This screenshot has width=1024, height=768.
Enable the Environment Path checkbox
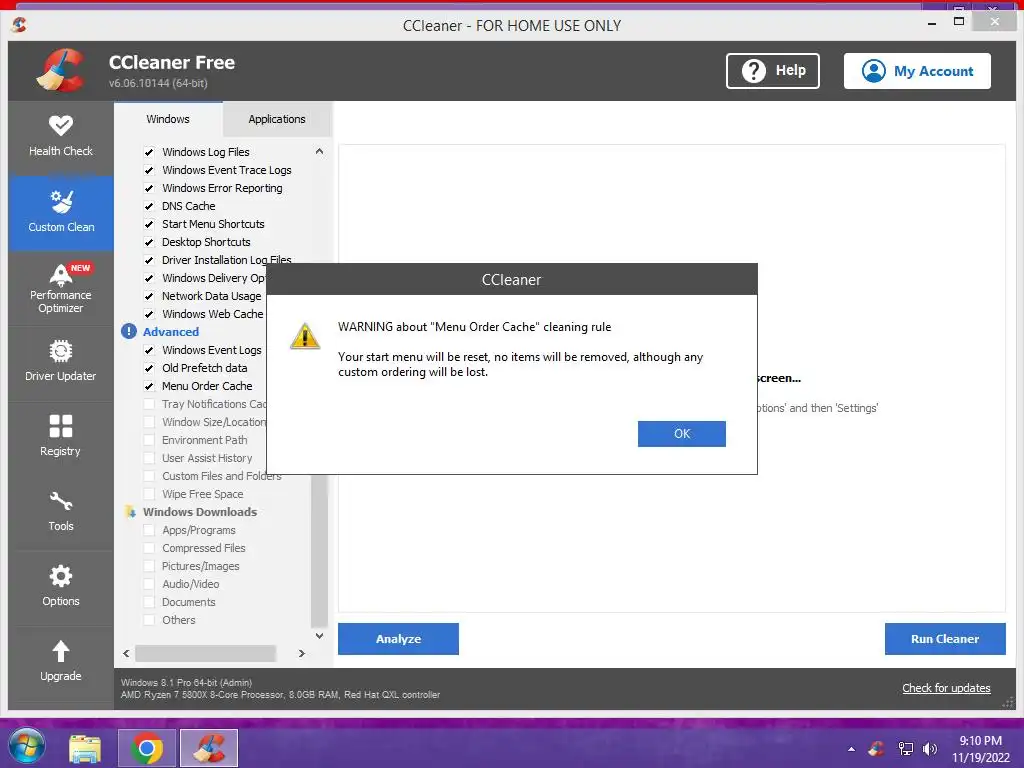coord(149,440)
